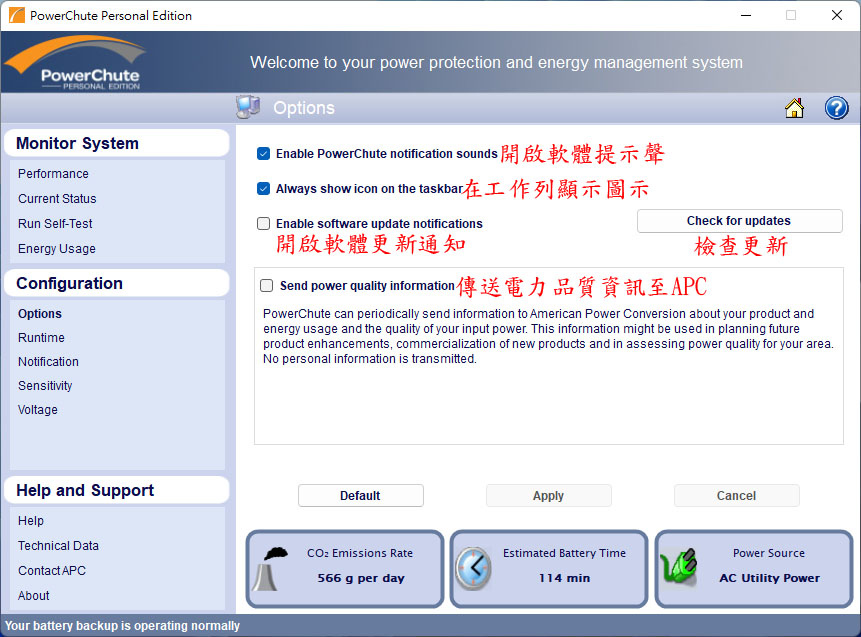Tick Send power quality information checkbox
861x637 pixels.
tap(266, 286)
